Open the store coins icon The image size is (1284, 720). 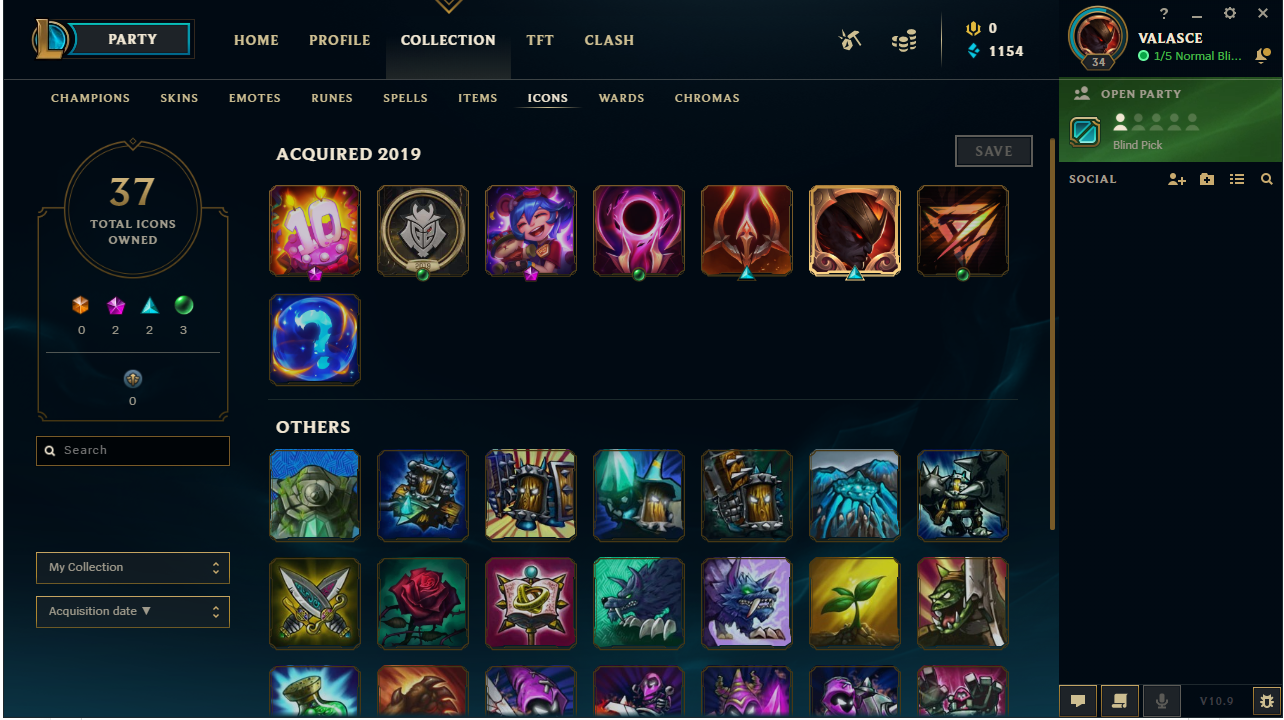(904, 41)
